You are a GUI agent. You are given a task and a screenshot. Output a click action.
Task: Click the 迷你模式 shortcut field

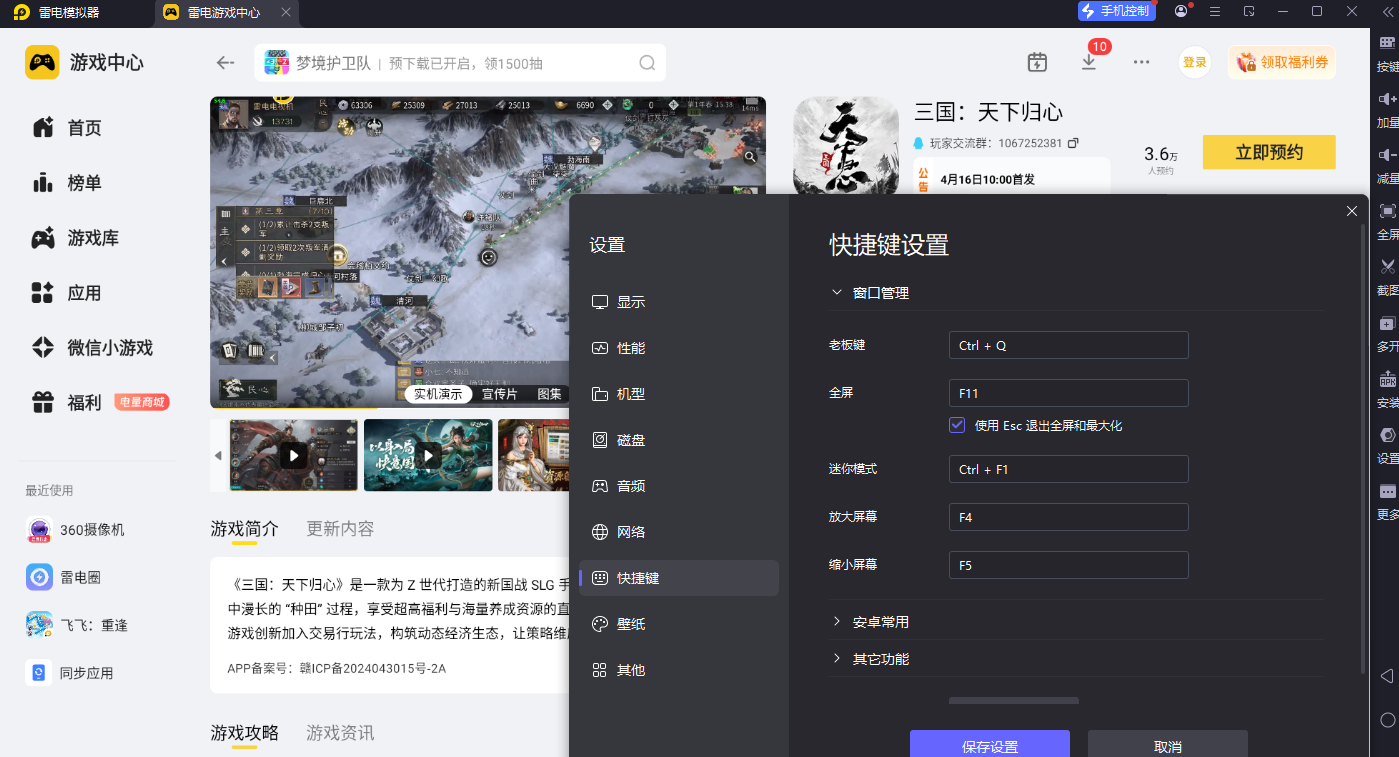pyautogui.click(x=1069, y=469)
